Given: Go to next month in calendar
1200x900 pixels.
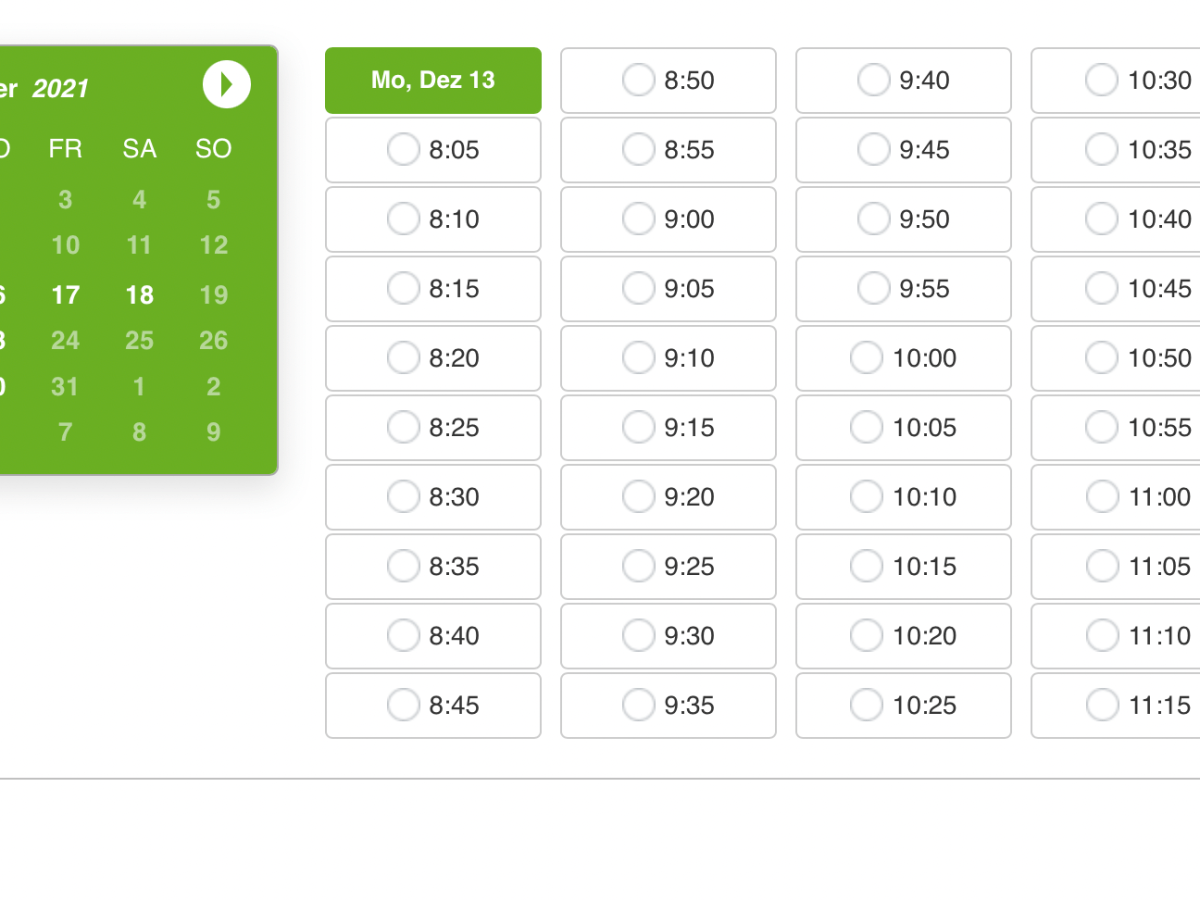Looking at the screenshot, I should pos(226,85).
